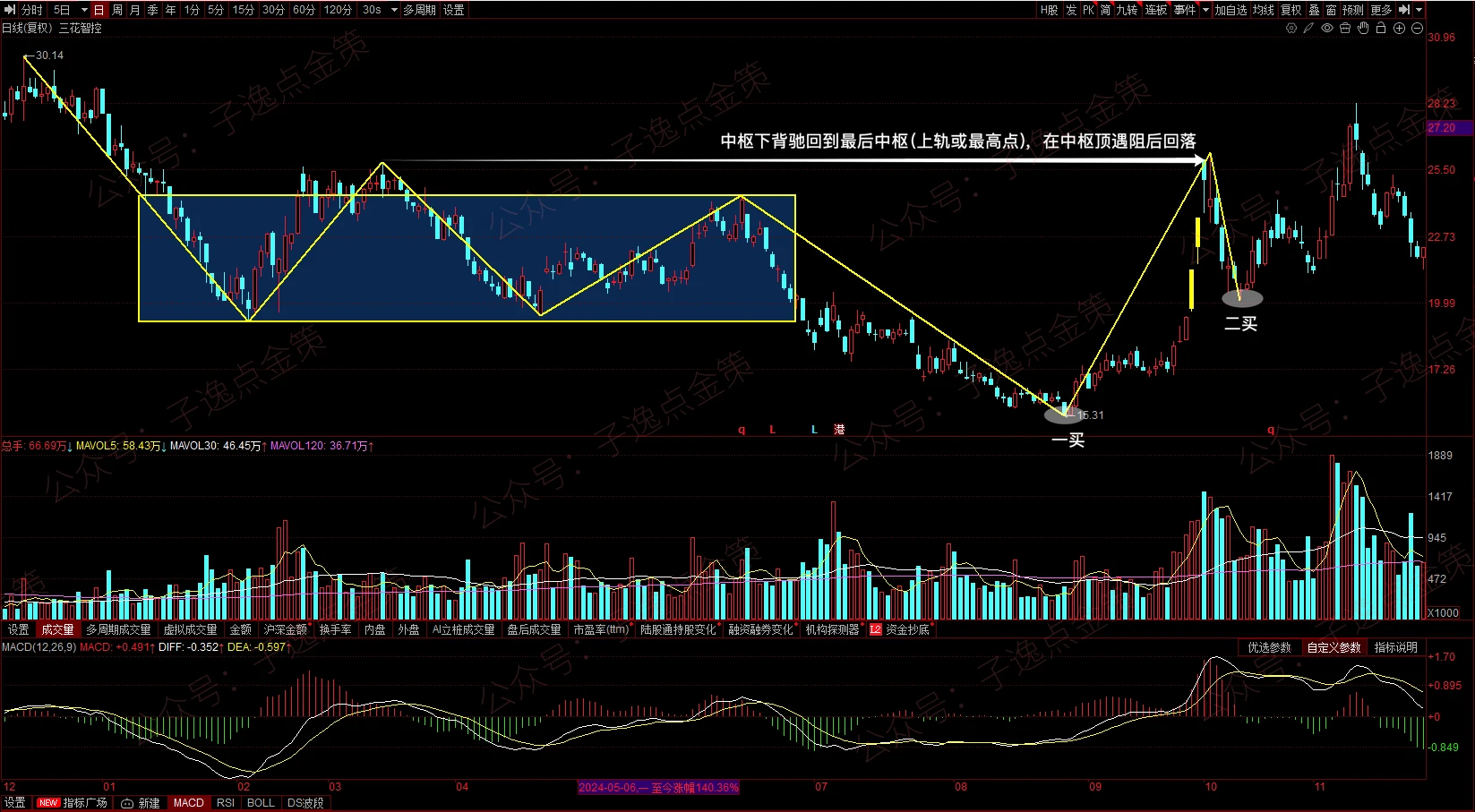
Task: Toggle the 均线 moving average display
Action: point(1263,10)
